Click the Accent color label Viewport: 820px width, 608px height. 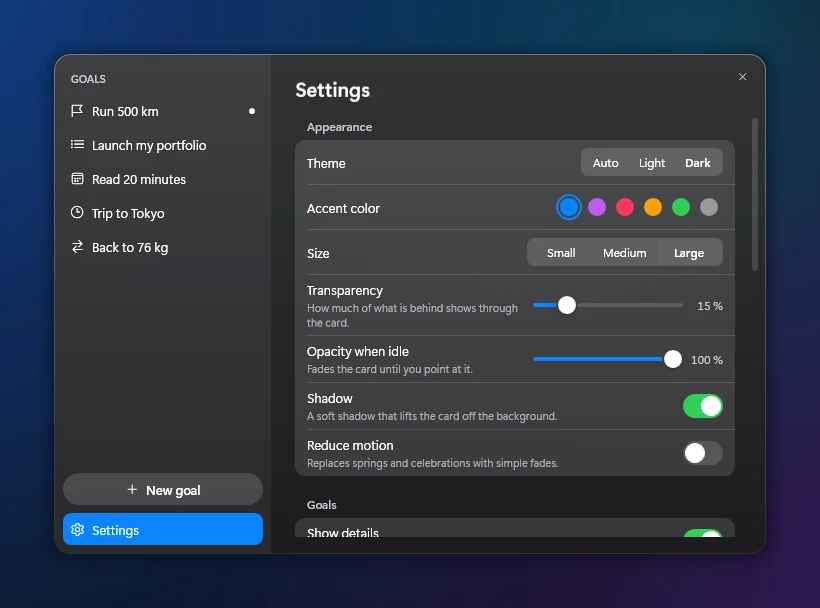click(x=343, y=209)
